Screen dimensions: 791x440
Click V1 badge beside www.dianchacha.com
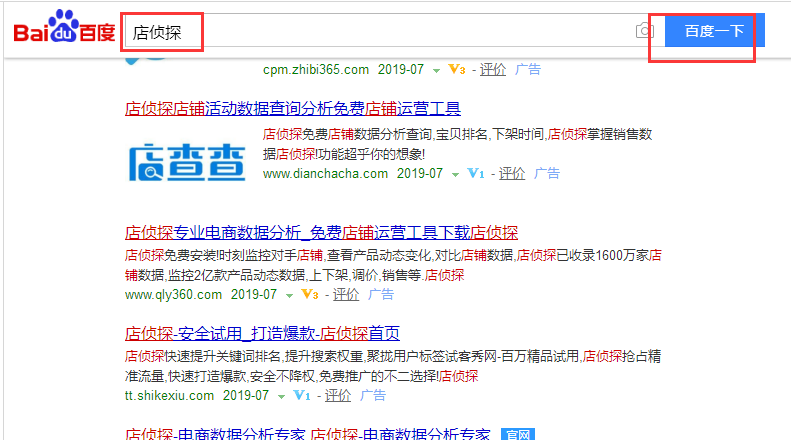click(476, 174)
